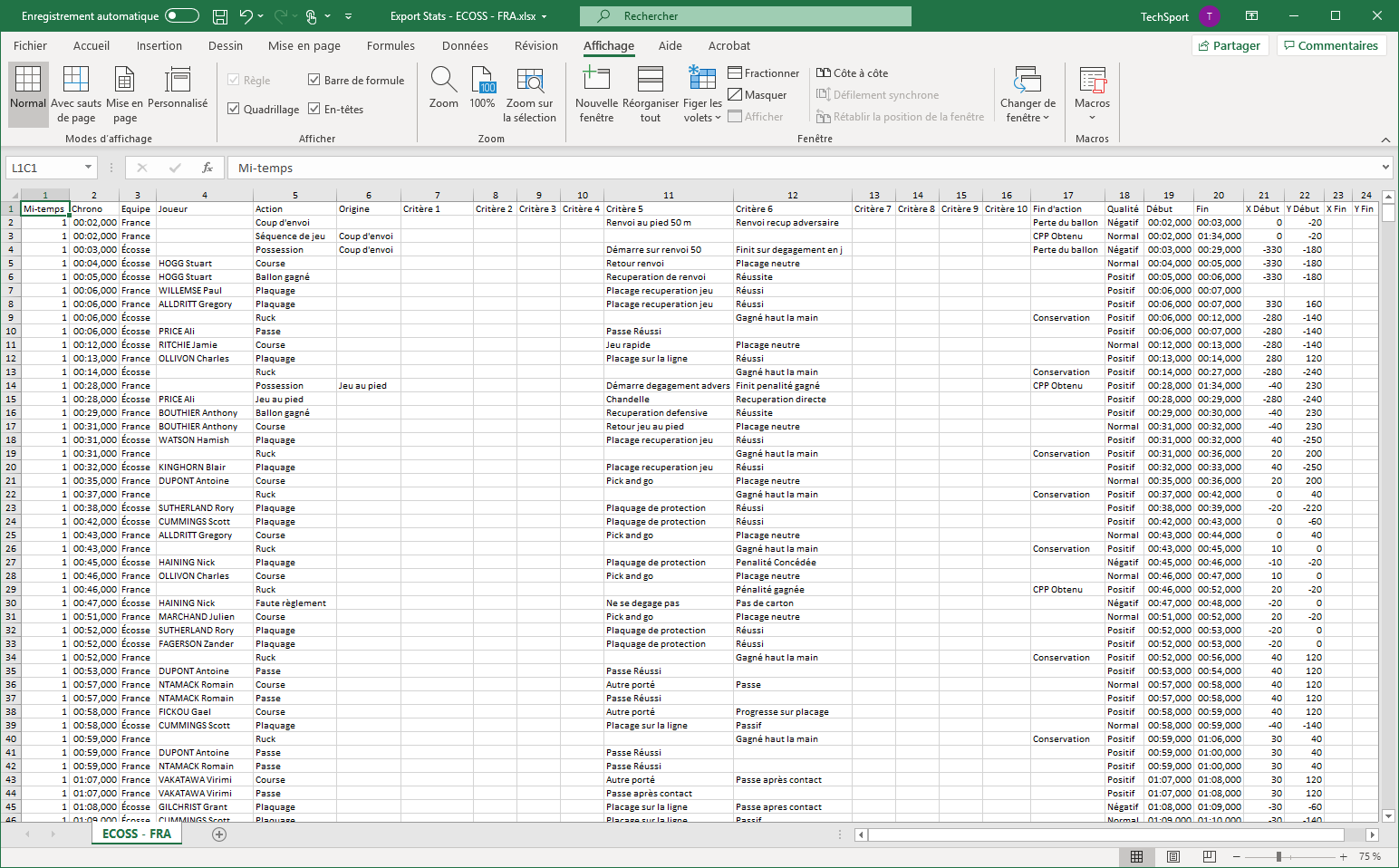1399x868 pixels.
Task: Click the Zoom magnifier button
Action: (x=444, y=89)
